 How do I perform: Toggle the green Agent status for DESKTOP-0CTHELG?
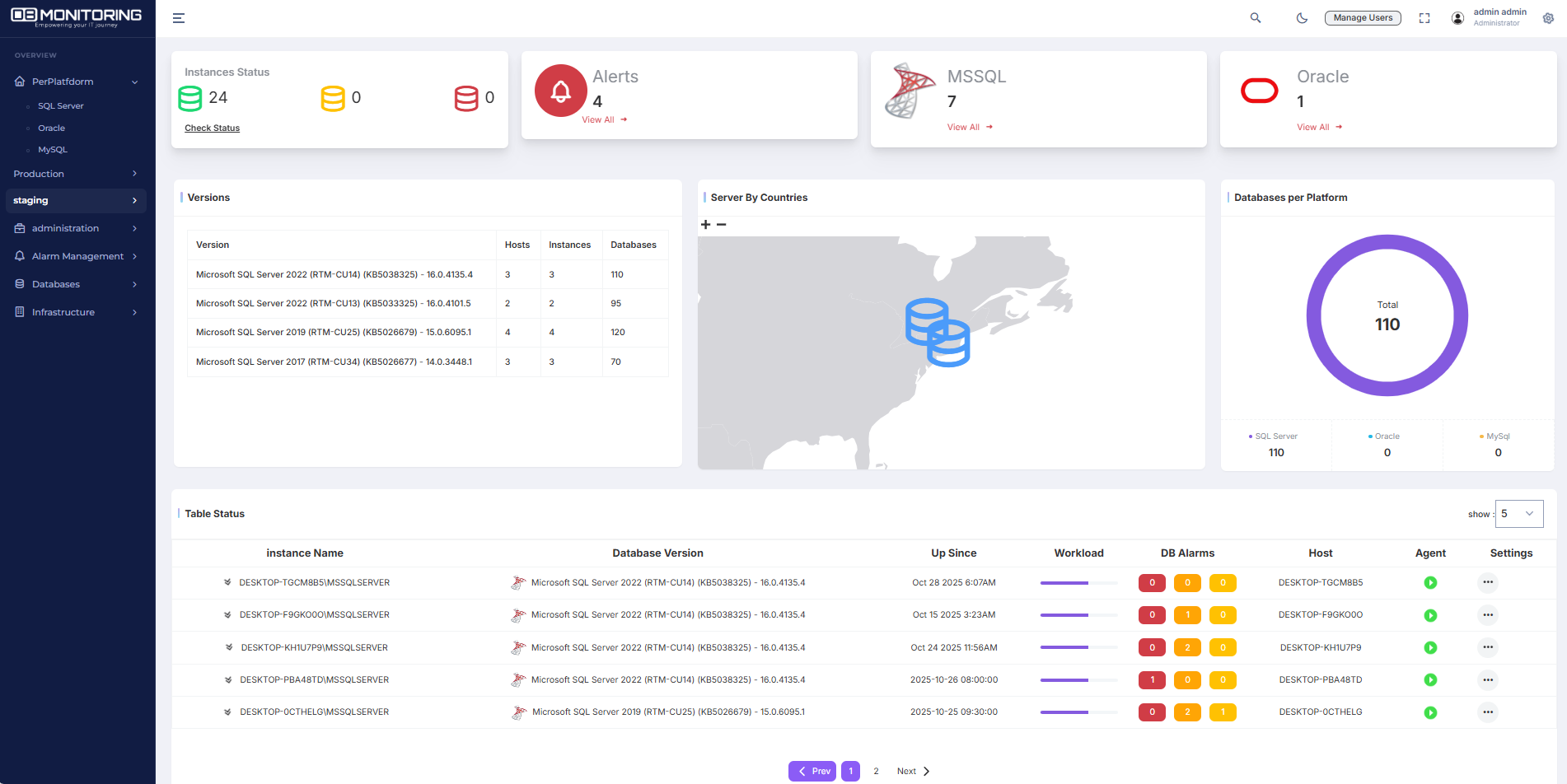click(1431, 712)
